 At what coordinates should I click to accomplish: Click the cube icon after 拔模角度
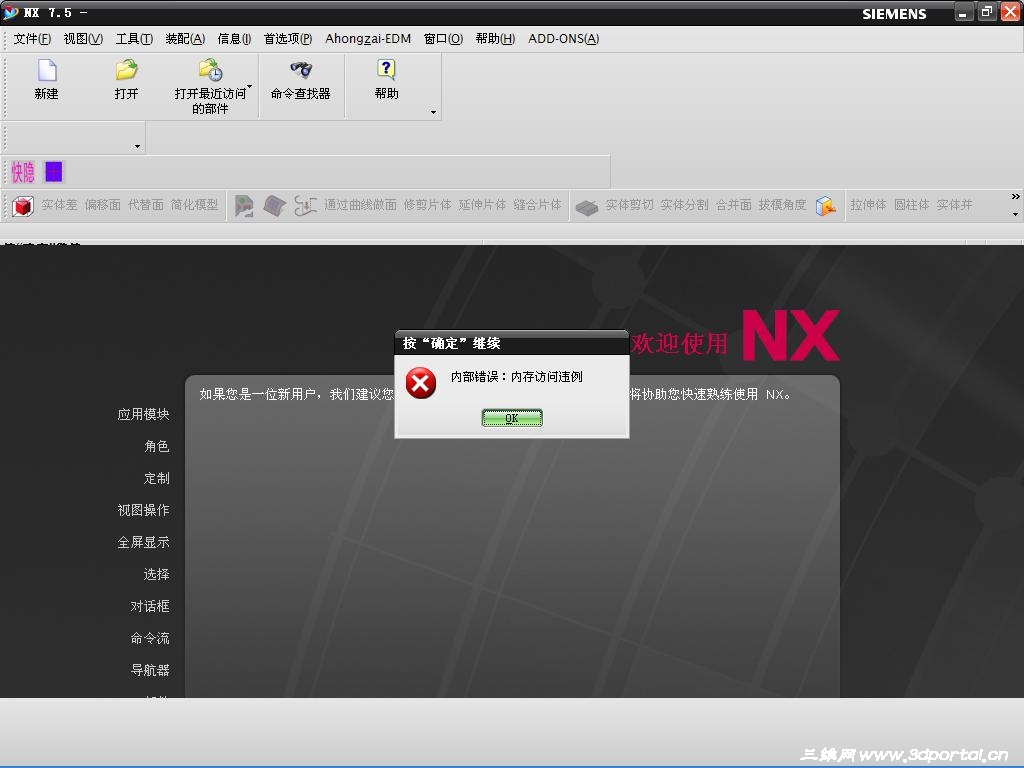click(x=825, y=206)
